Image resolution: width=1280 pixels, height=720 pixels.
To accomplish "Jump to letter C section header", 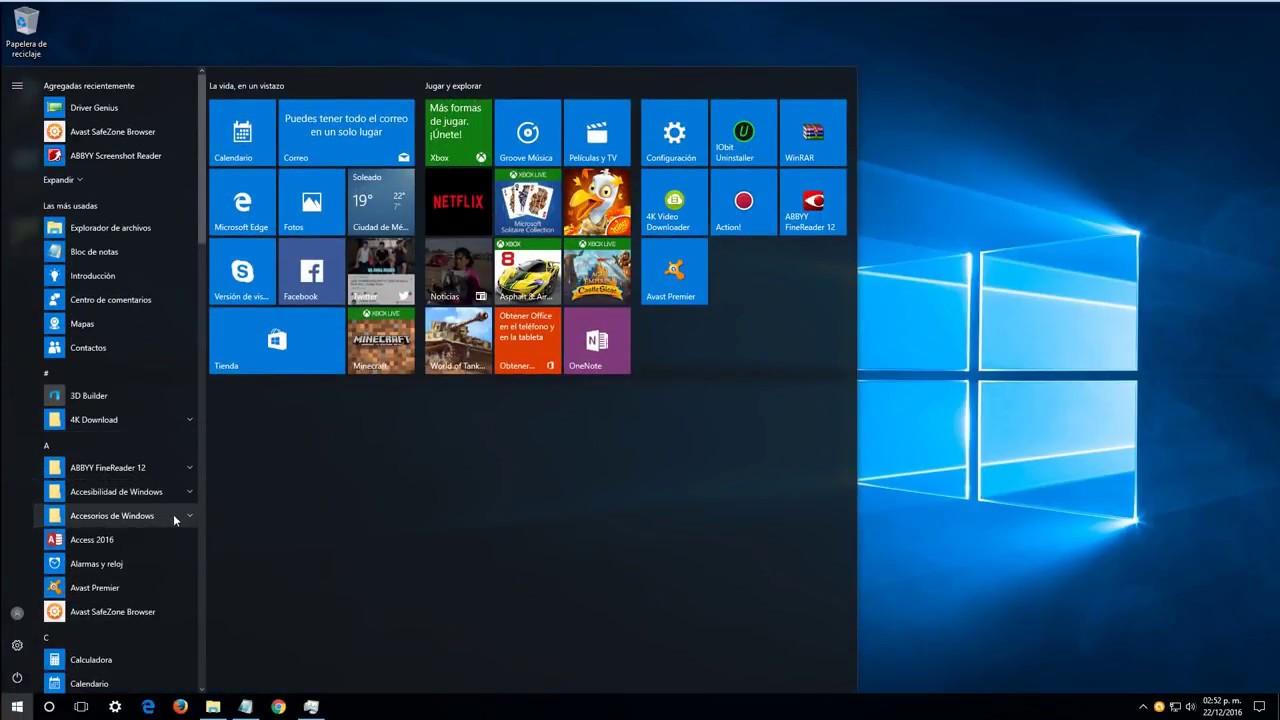I will [46, 638].
